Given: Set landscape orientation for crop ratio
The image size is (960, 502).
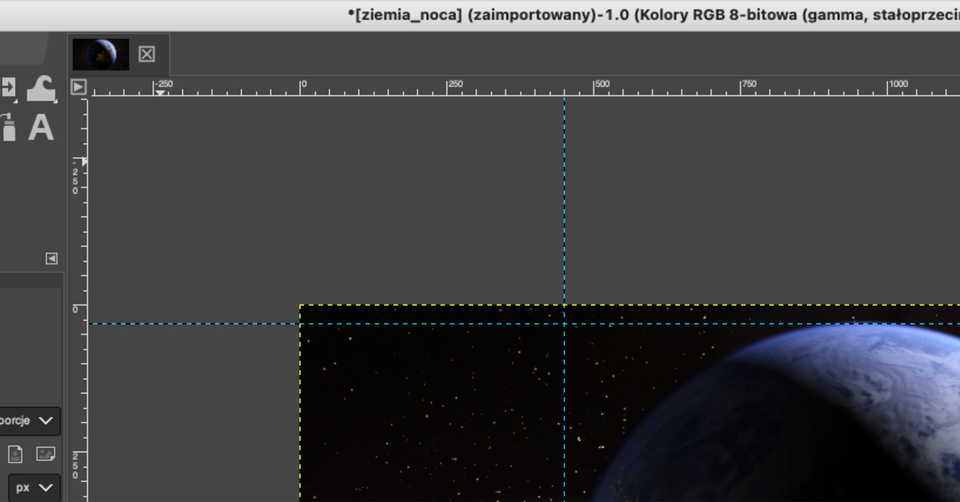Looking at the screenshot, I should (x=45, y=454).
